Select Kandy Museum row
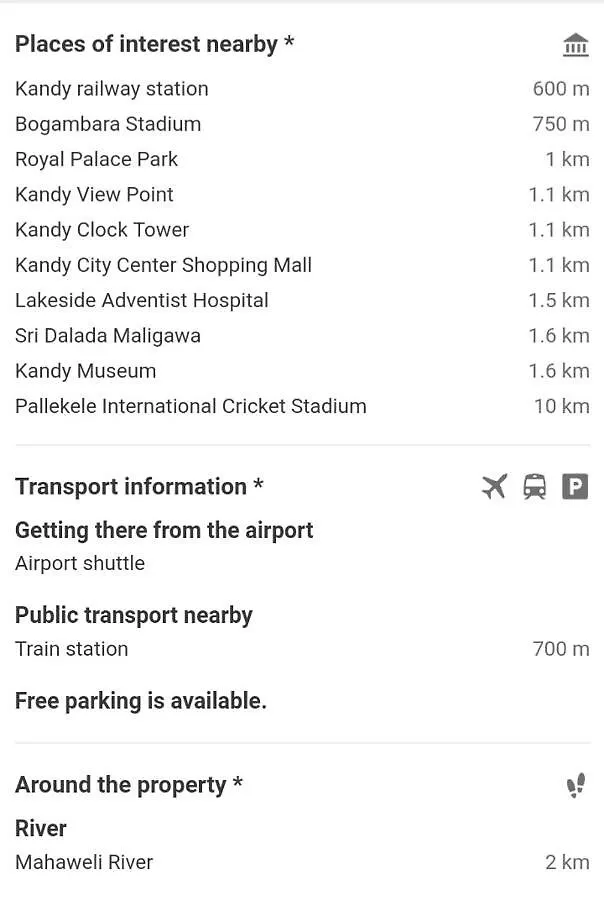The width and height of the screenshot is (604, 900). pos(302,371)
